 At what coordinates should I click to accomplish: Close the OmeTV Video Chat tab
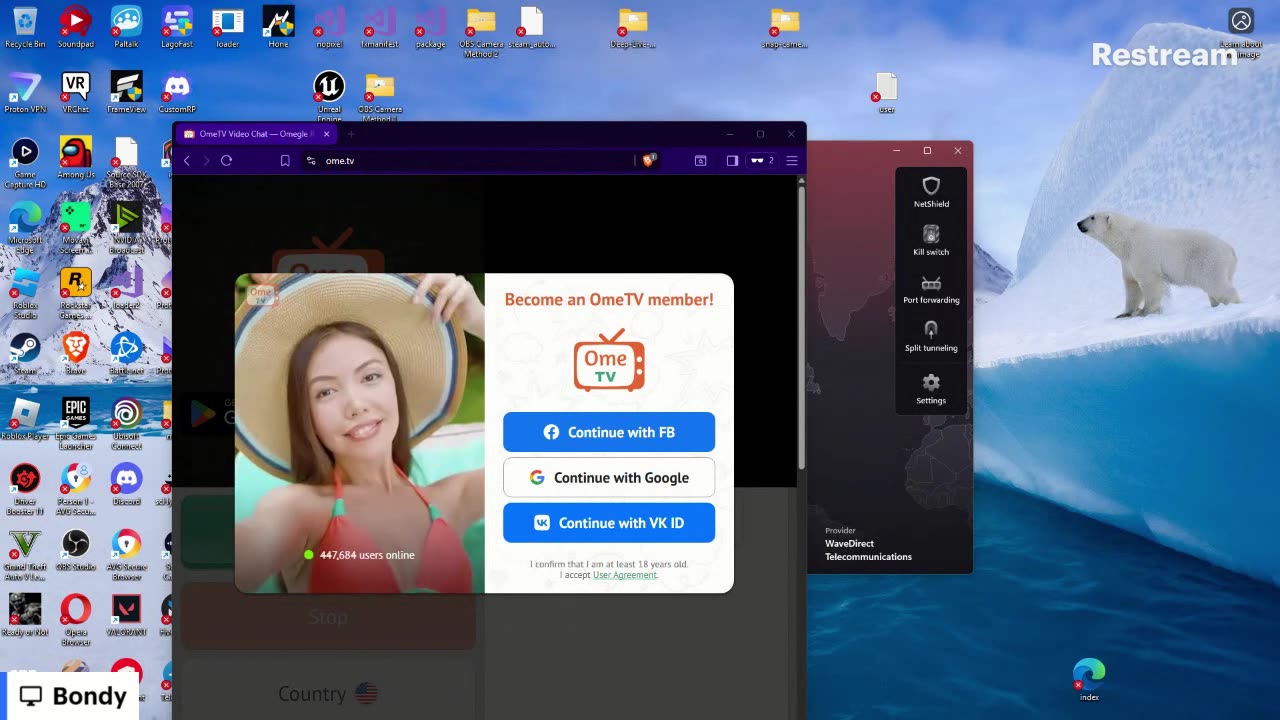pyautogui.click(x=326, y=134)
